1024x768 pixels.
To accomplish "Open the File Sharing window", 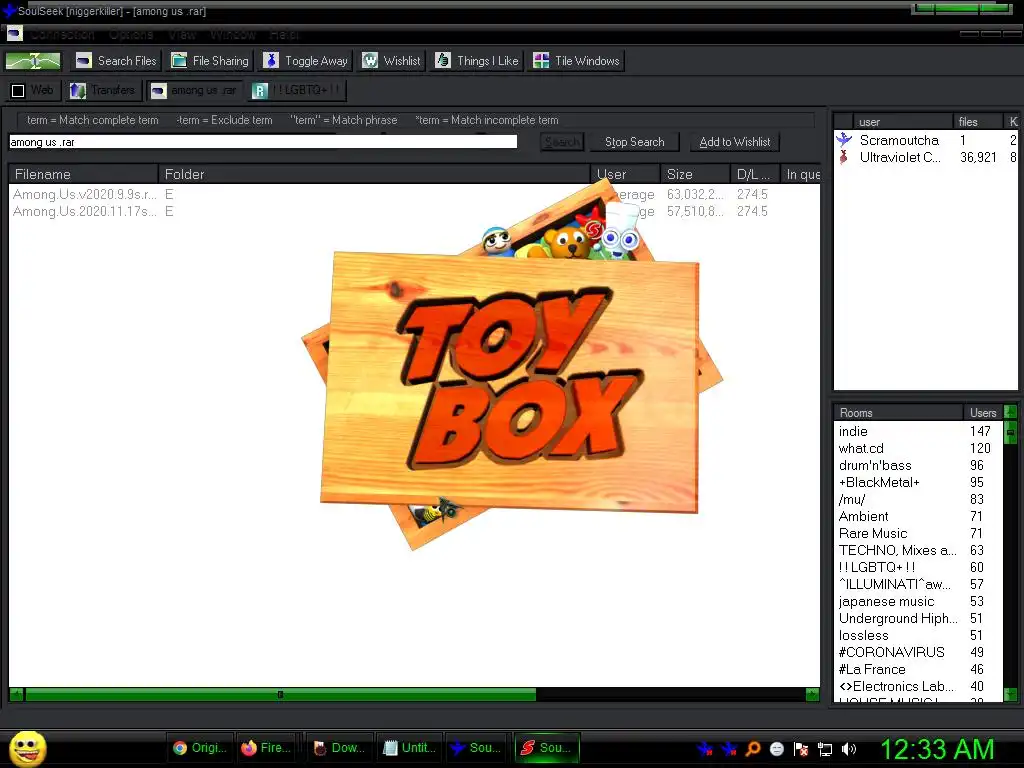I will [x=210, y=61].
